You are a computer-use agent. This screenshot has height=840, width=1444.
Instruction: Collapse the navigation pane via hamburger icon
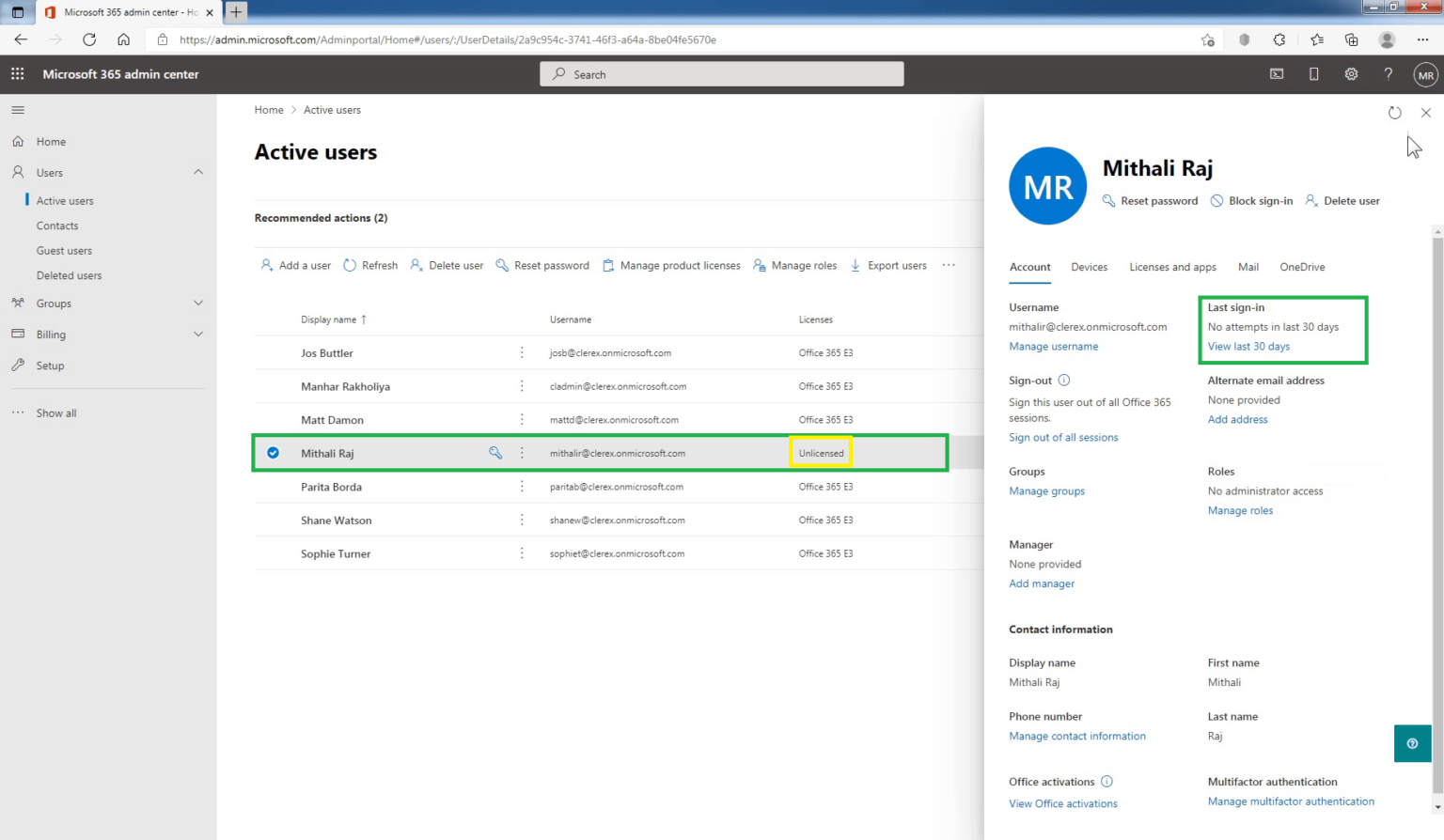click(x=17, y=109)
